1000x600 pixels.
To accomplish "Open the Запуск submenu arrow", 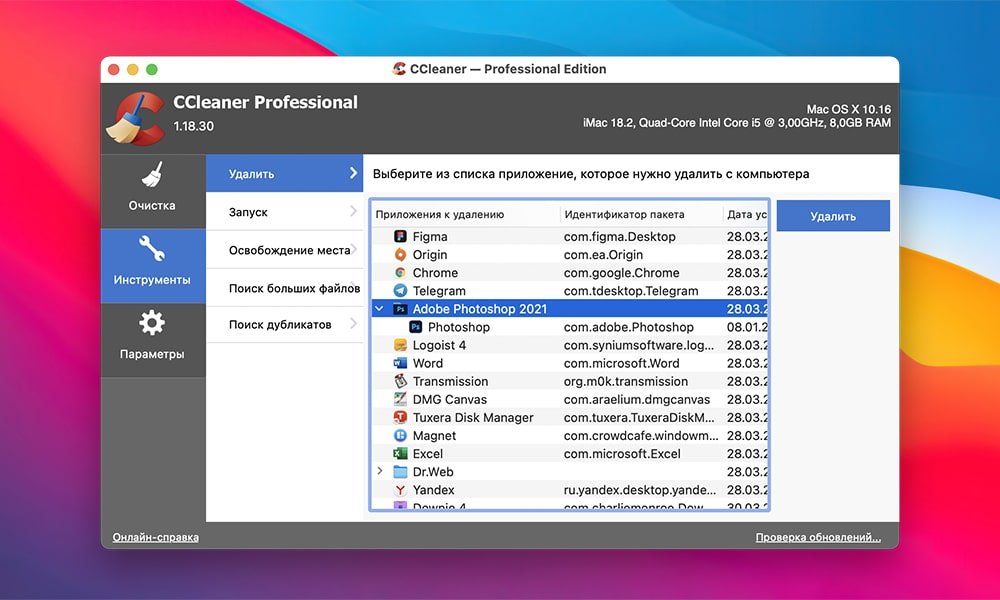I will (353, 212).
